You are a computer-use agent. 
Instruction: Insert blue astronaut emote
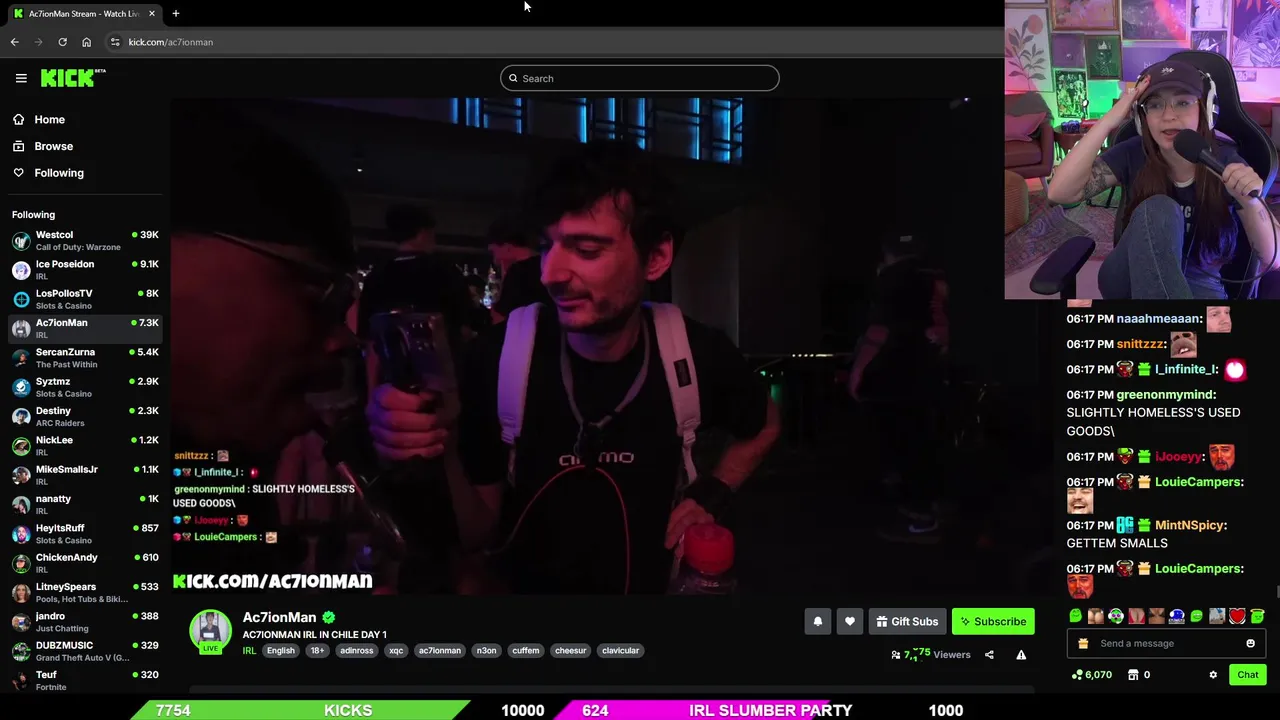[1176, 616]
